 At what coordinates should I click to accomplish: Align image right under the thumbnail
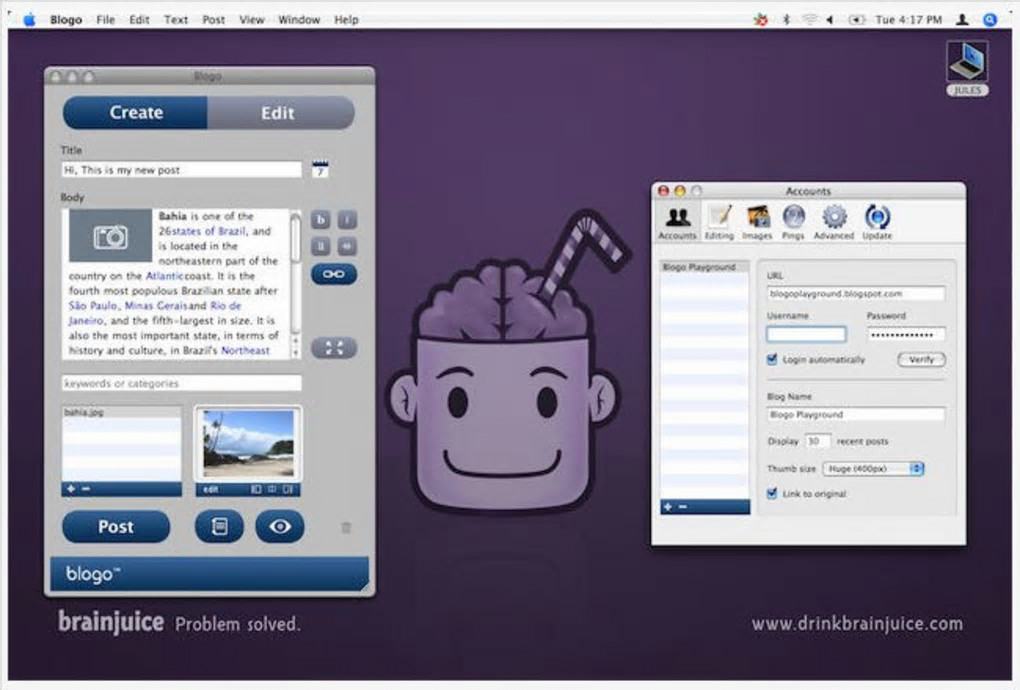(288, 489)
